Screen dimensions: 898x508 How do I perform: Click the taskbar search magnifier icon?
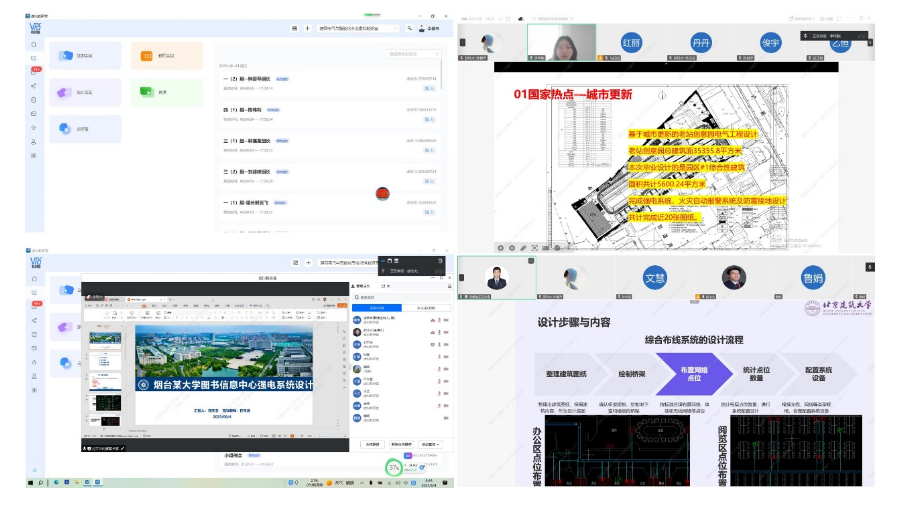click(45, 483)
